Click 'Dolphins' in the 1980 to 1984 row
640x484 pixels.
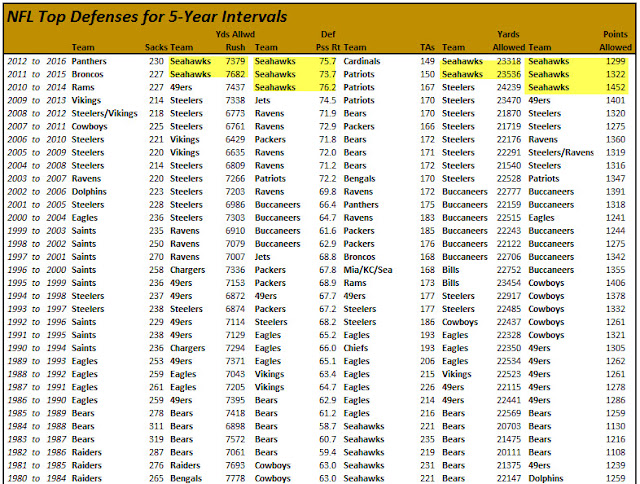[x=546, y=478]
